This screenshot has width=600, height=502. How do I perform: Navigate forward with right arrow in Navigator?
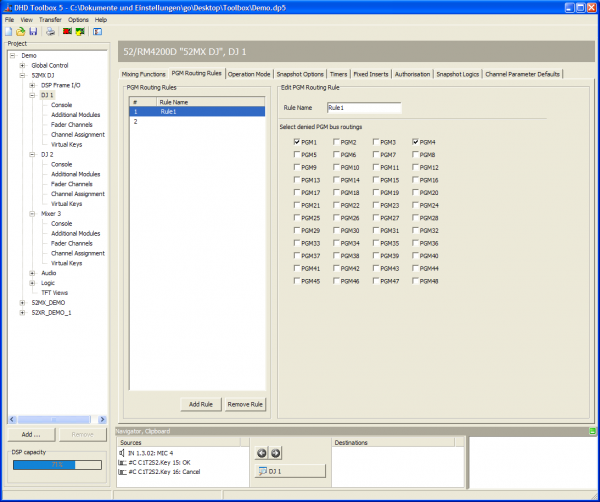[275, 453]
